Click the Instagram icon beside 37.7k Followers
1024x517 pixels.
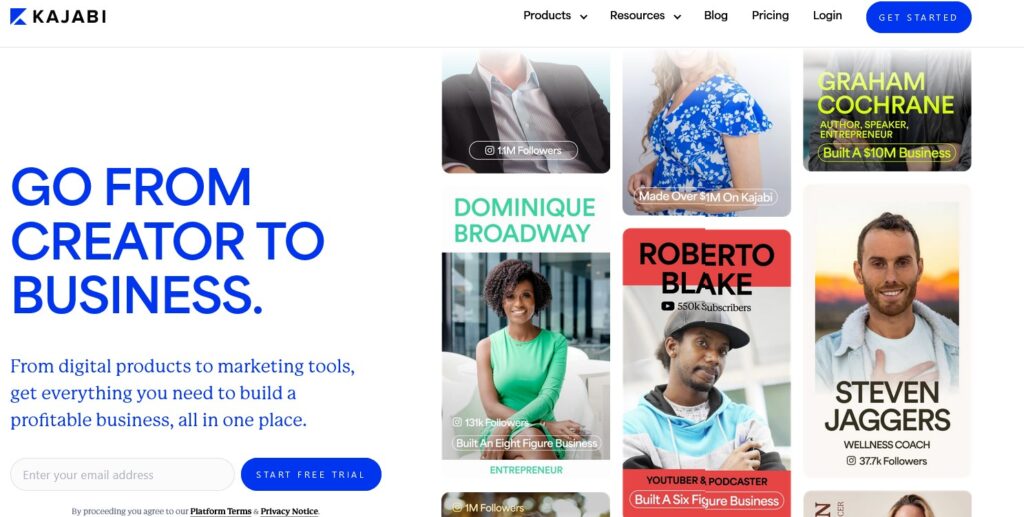pos(851,460)
